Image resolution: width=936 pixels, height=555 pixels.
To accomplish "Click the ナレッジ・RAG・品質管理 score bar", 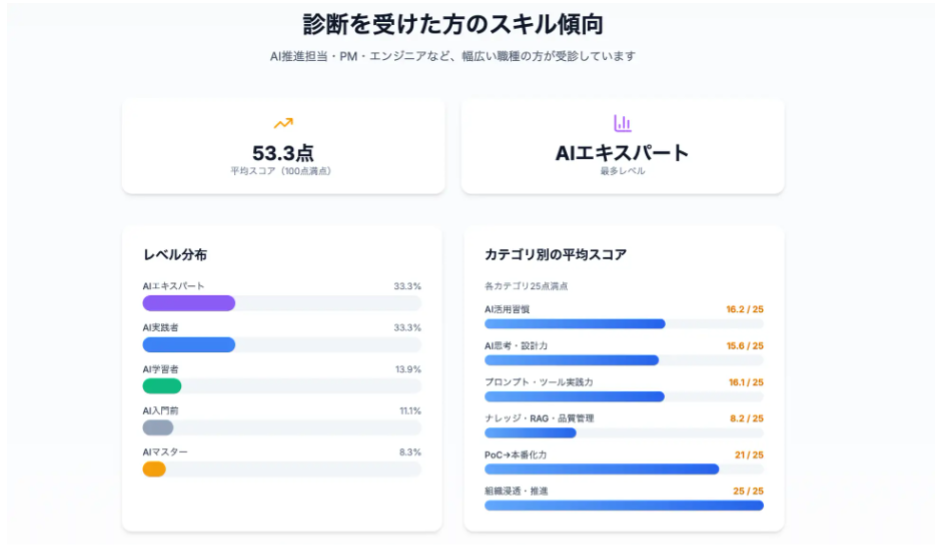I will pyautogui.click(x=530, y=433).
